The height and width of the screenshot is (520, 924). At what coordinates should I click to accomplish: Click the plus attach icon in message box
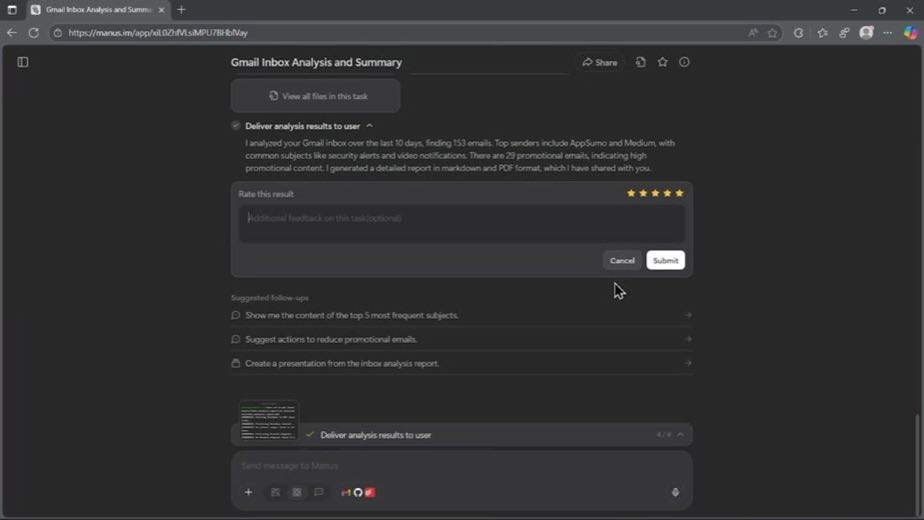pyautogui.click(x=248, y=492)
